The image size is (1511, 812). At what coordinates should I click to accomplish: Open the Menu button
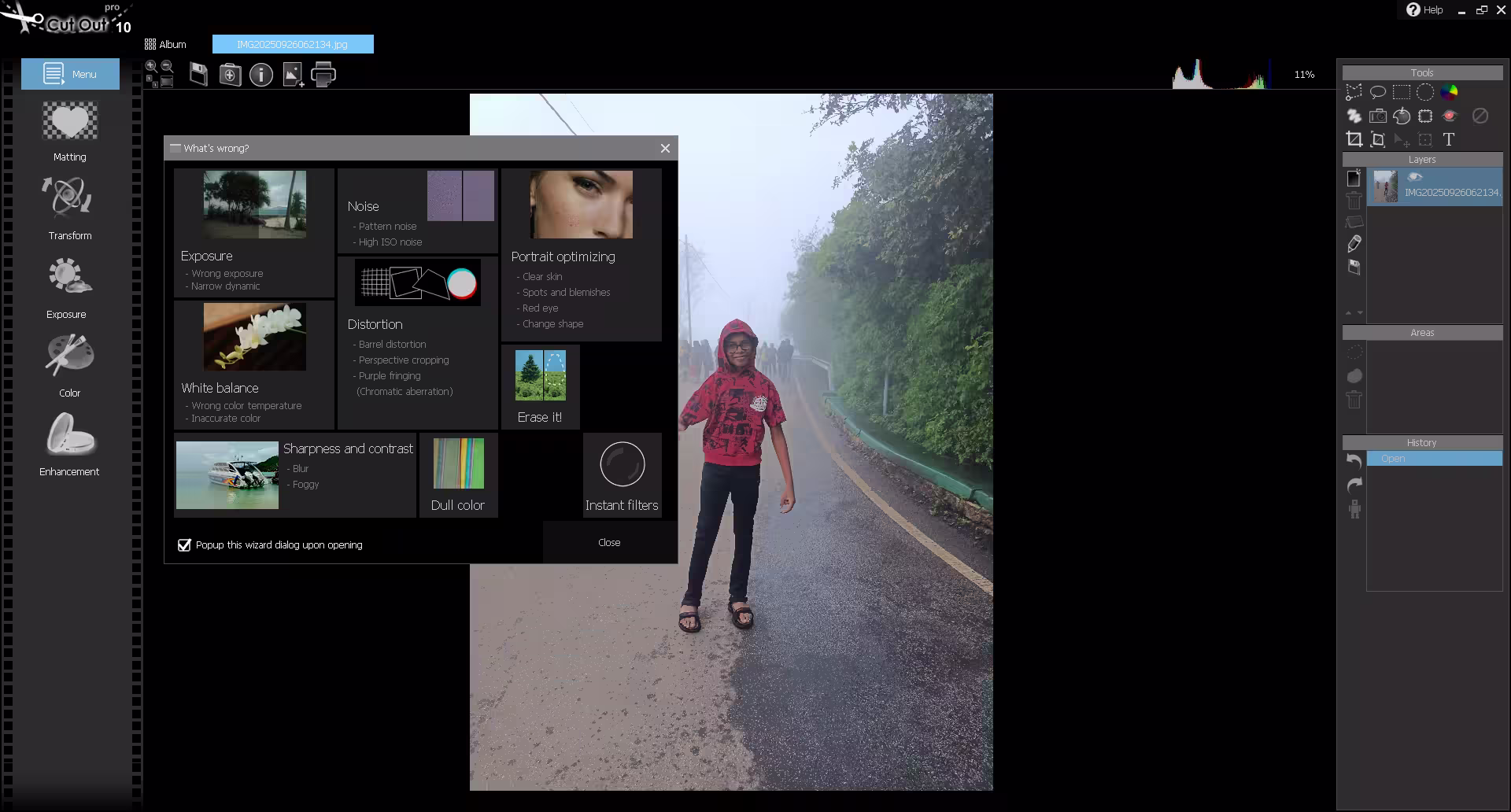(70, 74)
